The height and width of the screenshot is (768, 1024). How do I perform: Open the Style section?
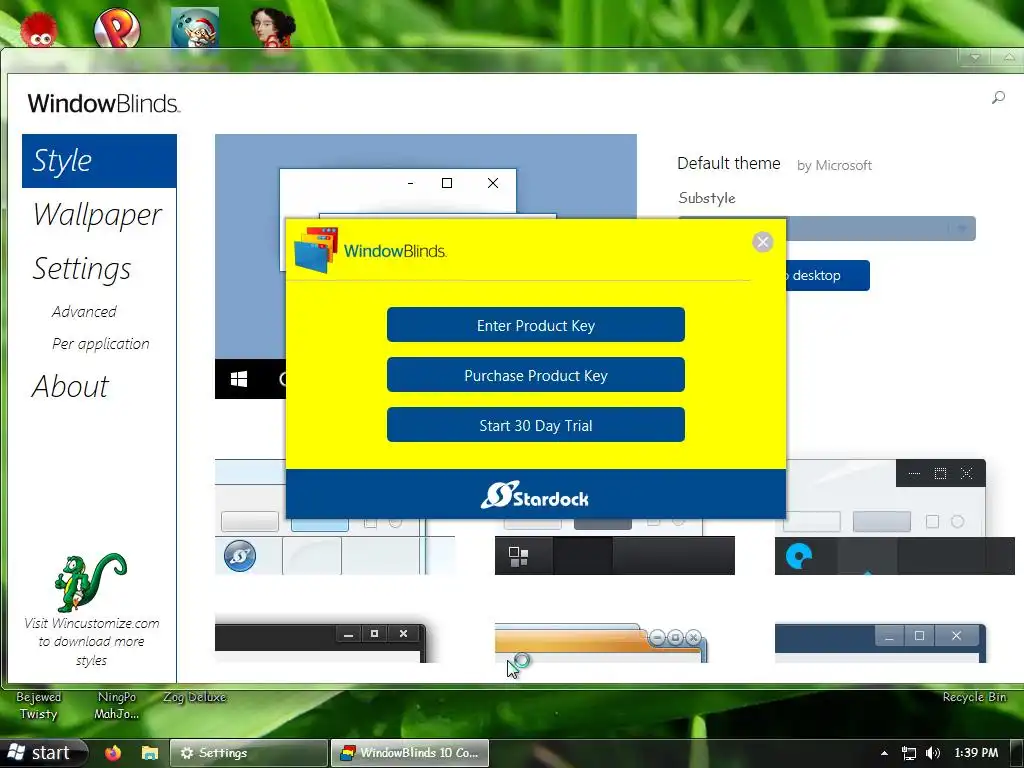tap(99, 161)
